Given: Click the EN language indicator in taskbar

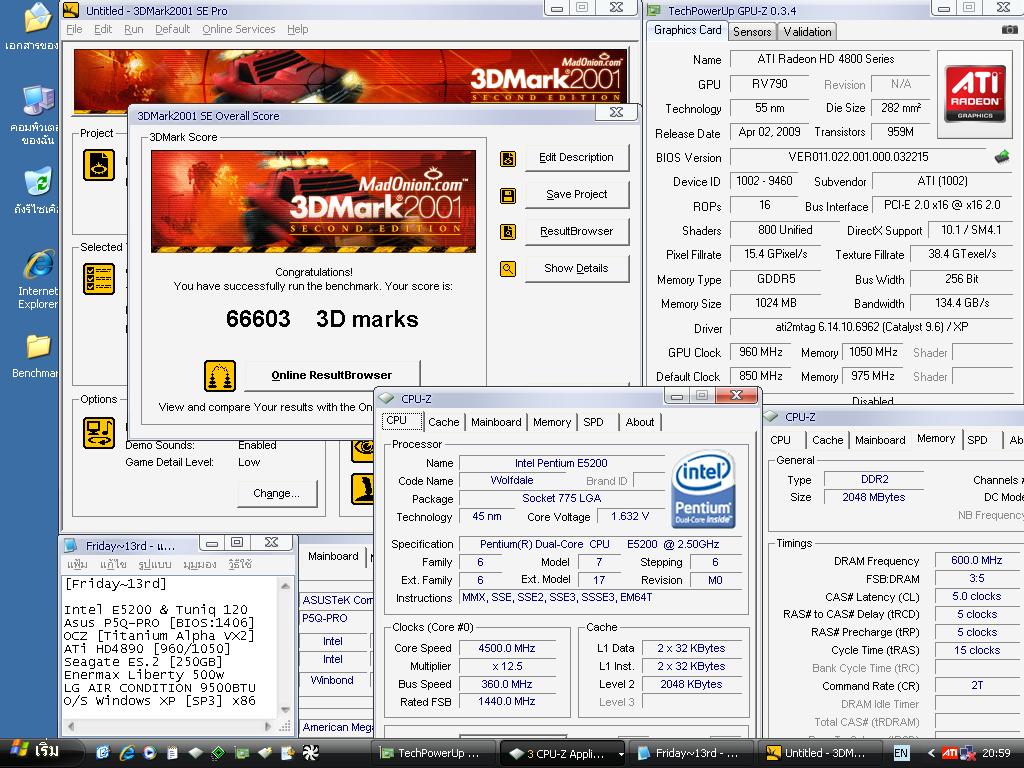Looking at the screenshot, I should click(x=901, y=753).
